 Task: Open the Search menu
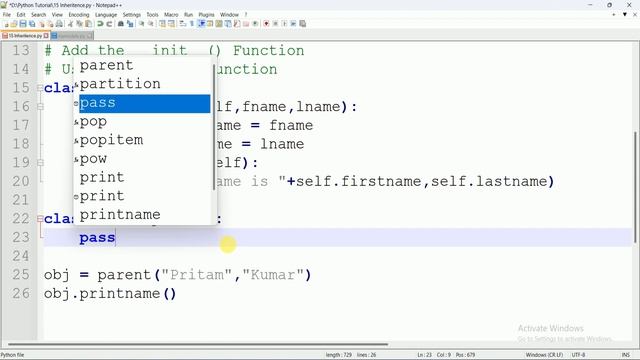(38, 15)
